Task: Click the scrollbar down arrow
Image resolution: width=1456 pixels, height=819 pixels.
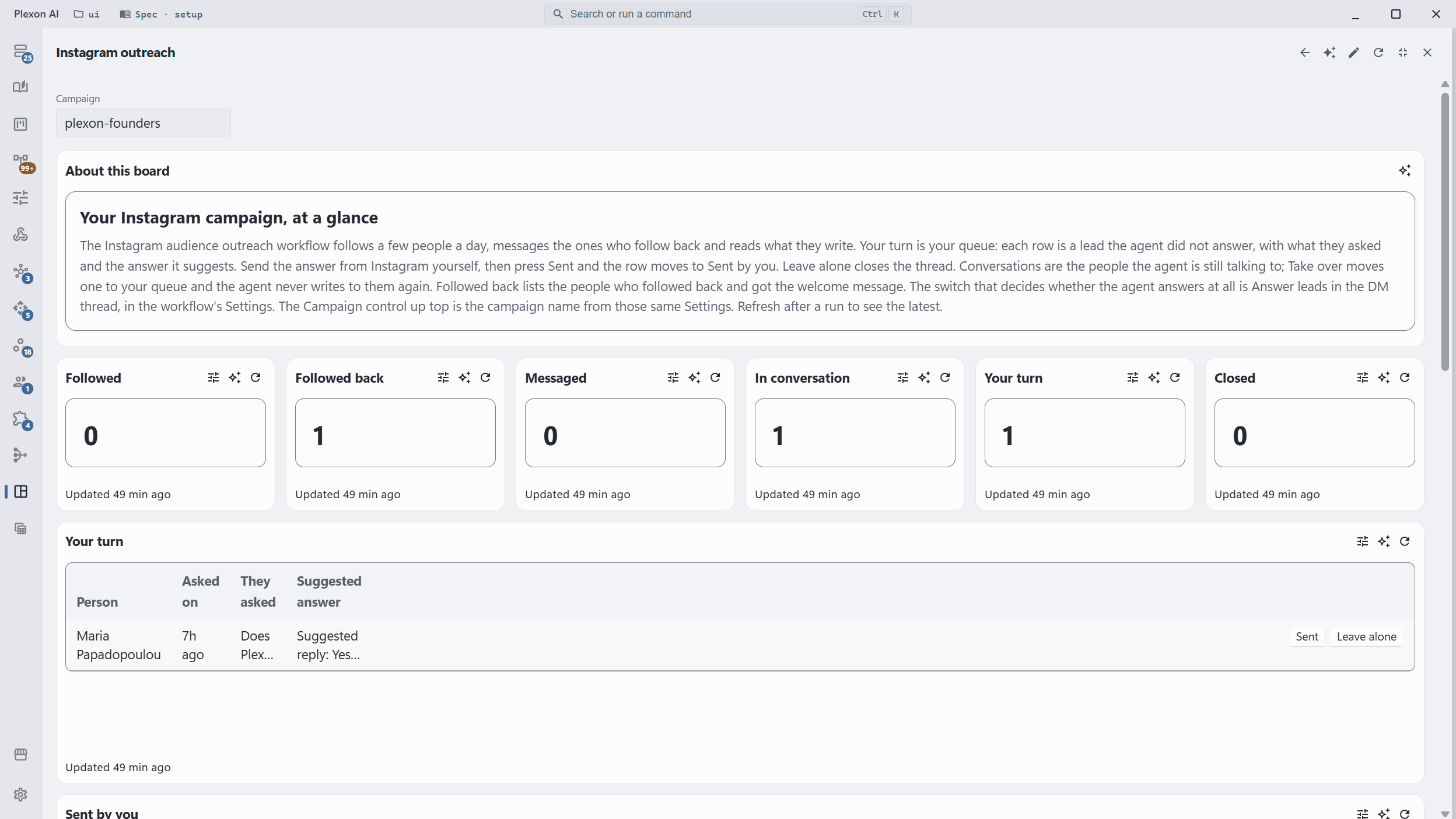Action: click(x=1445, y=814)
